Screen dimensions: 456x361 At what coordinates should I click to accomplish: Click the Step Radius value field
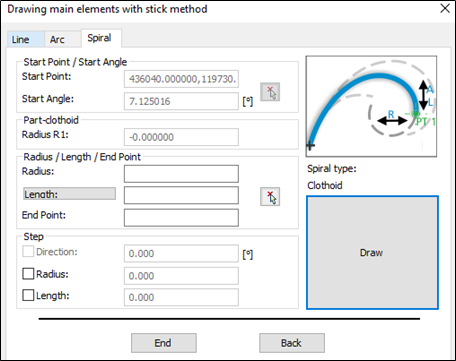coord(181,276)
